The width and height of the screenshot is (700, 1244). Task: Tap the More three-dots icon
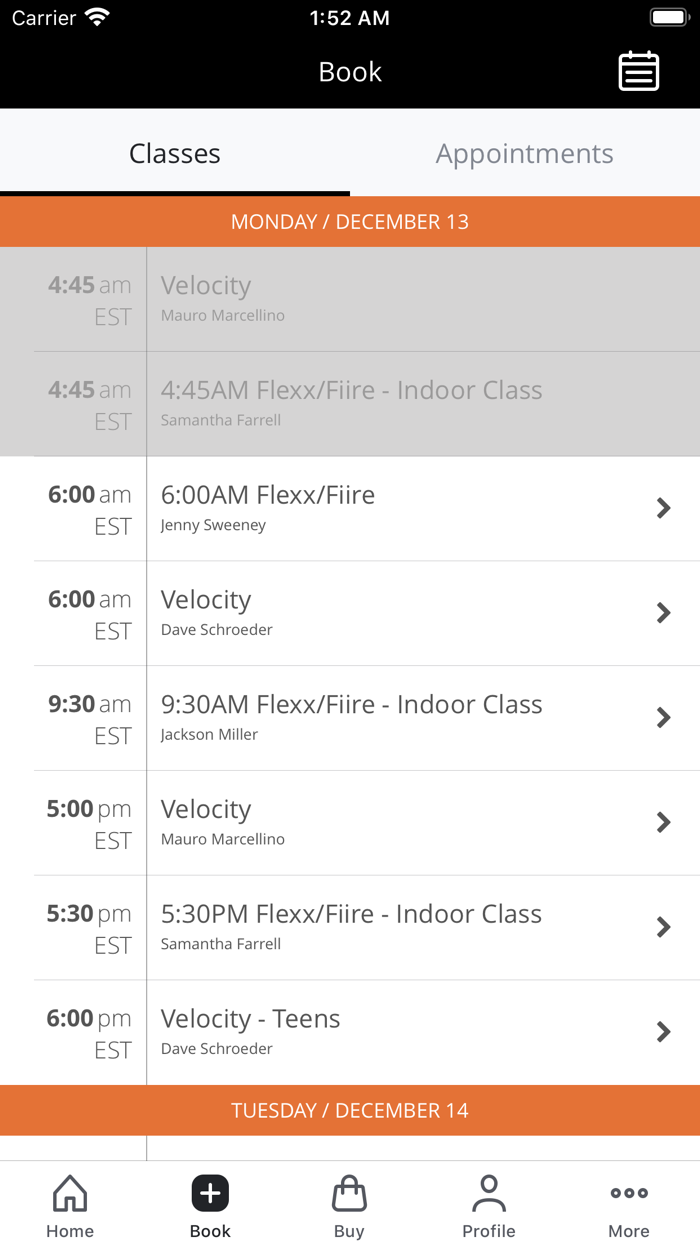pos(629,1193)
